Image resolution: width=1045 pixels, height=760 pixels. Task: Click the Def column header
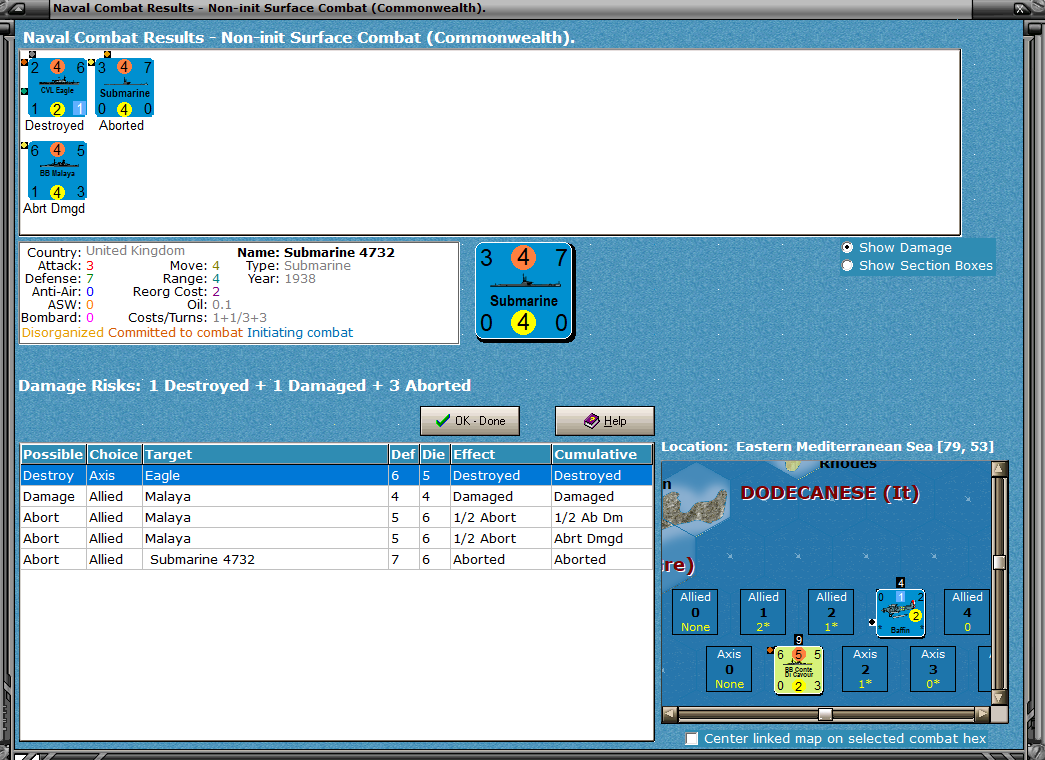click(x=403, y=454)
